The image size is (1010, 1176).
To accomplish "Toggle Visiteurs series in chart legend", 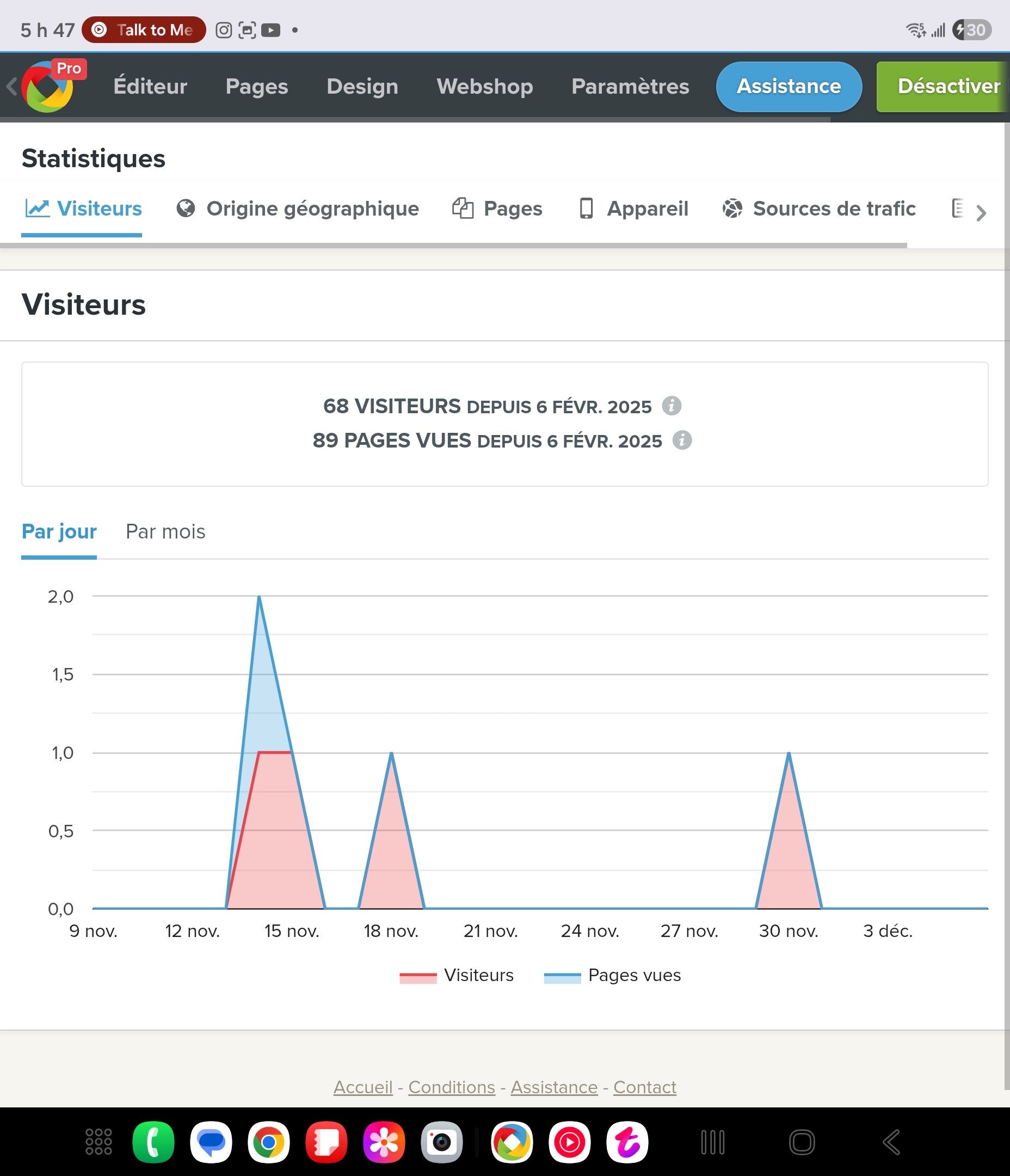I will pos(457,975).
